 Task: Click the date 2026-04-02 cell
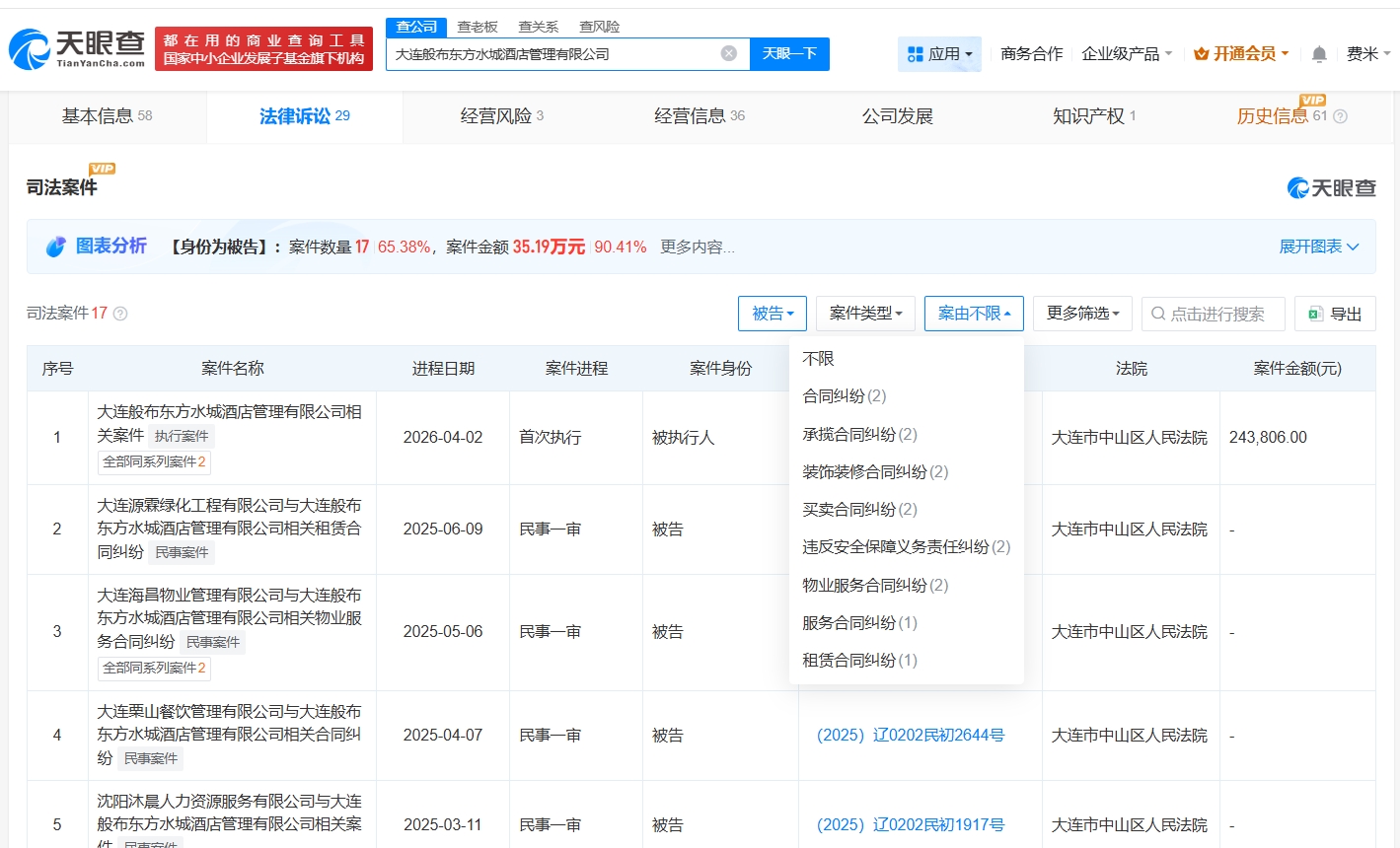pos(443,437)
